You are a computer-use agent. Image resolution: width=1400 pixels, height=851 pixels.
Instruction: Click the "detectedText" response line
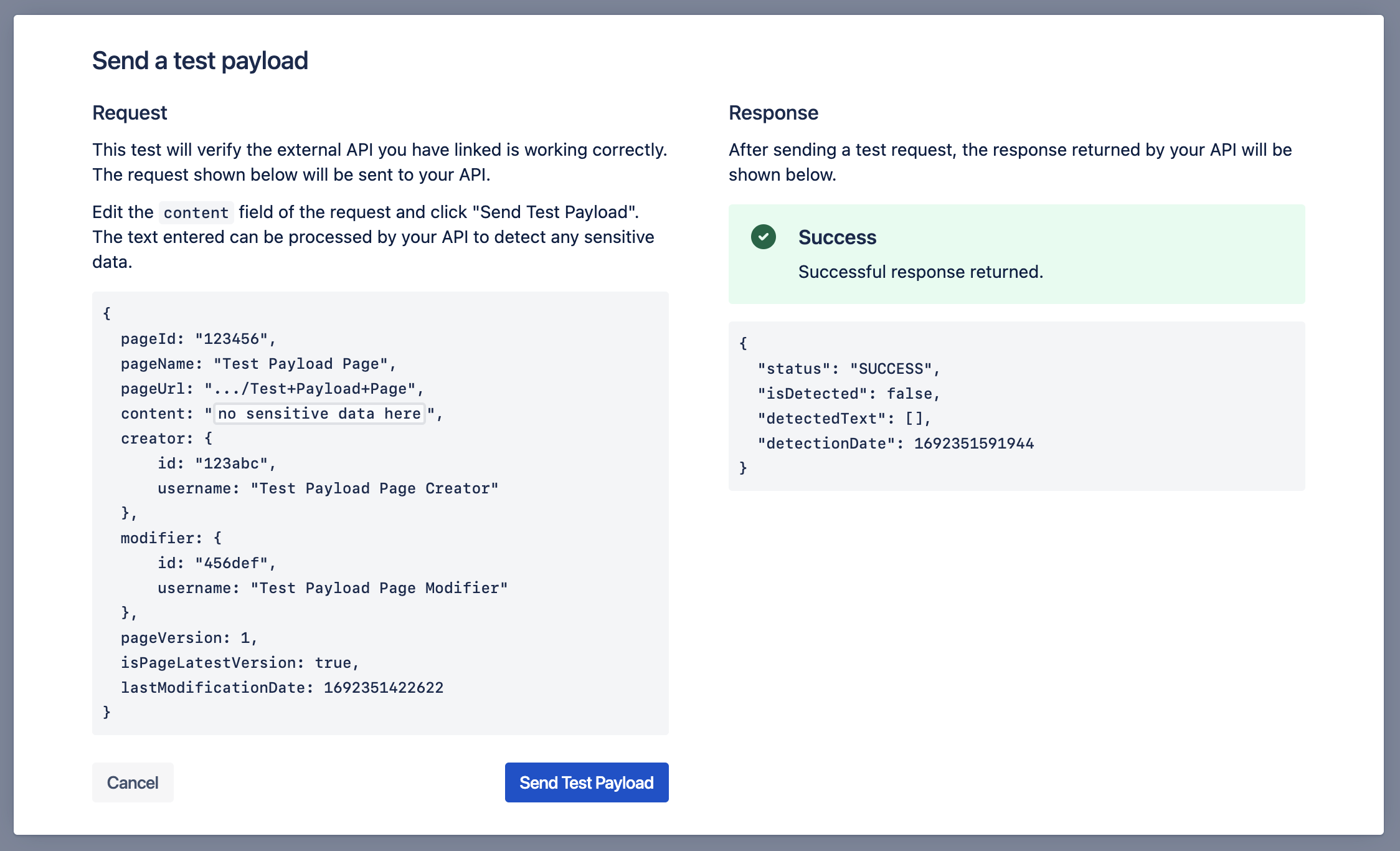843,419
